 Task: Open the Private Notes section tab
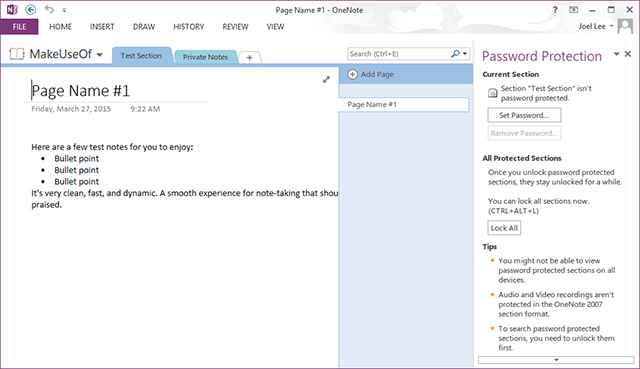coord(205,57)
